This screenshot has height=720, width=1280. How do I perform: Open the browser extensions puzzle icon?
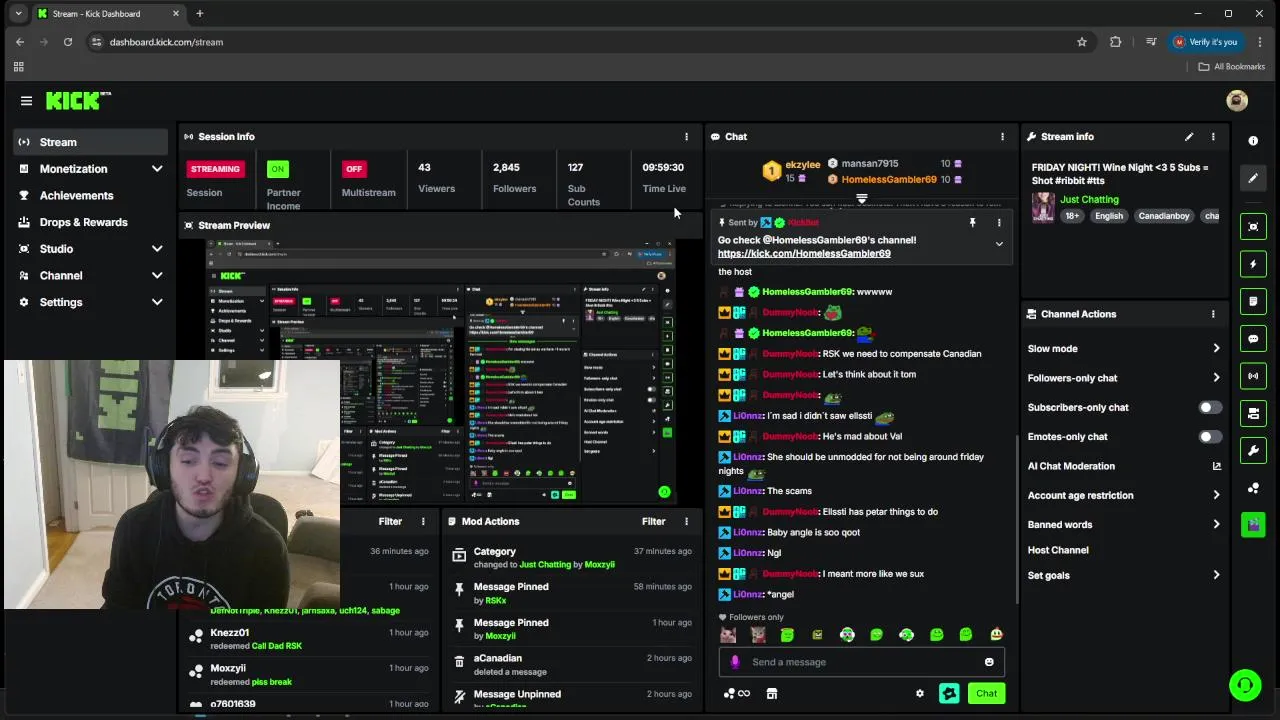[1116, 42]
